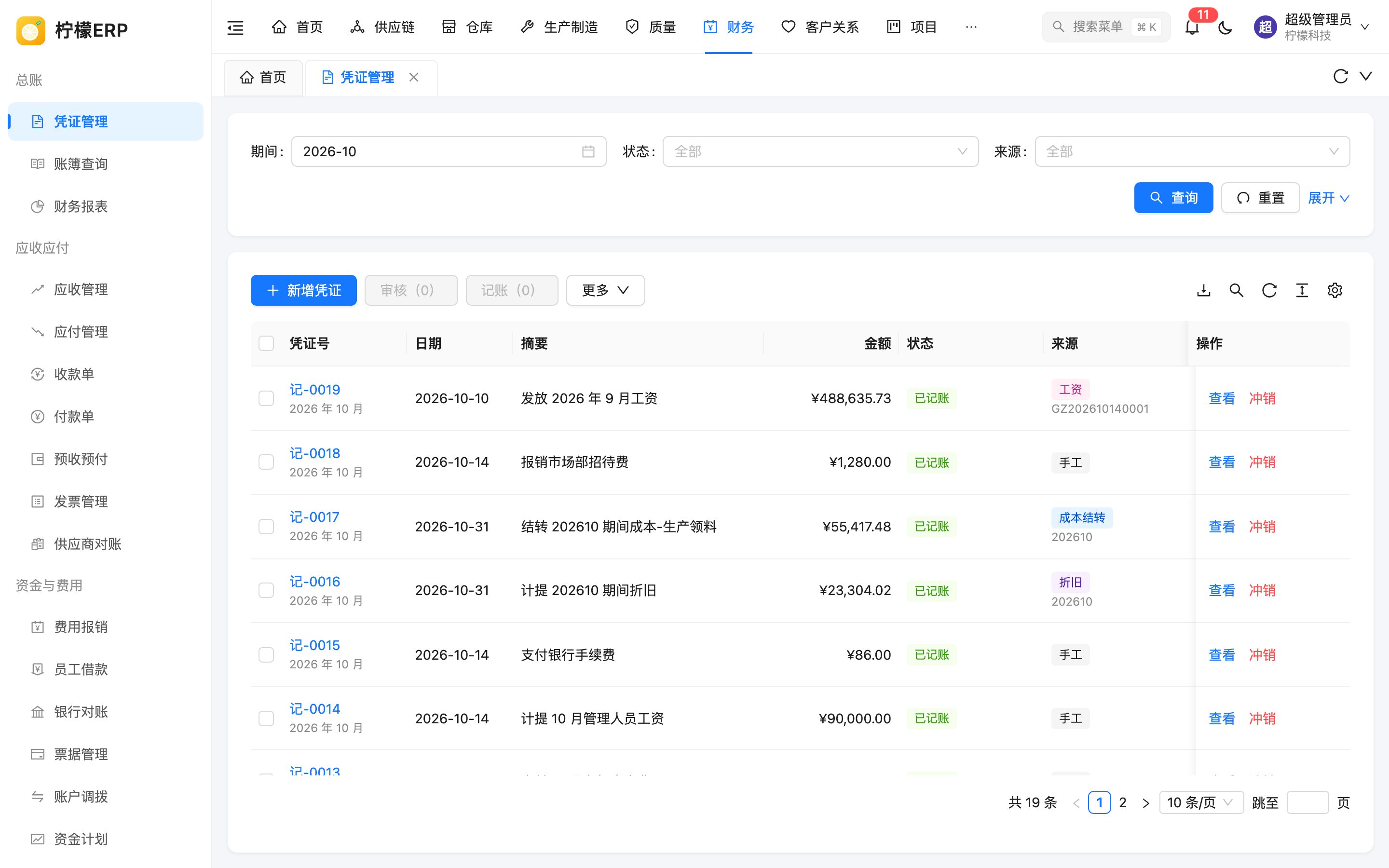Viewport: 1389px width, 868px height.
Task: Check the row 记-0019 checkbox
Action: tap(266, 398)
